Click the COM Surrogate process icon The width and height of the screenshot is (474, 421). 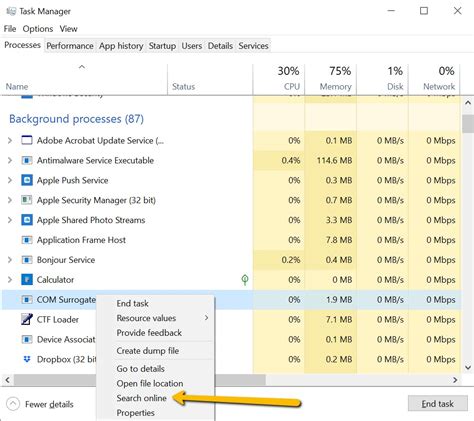27,300
